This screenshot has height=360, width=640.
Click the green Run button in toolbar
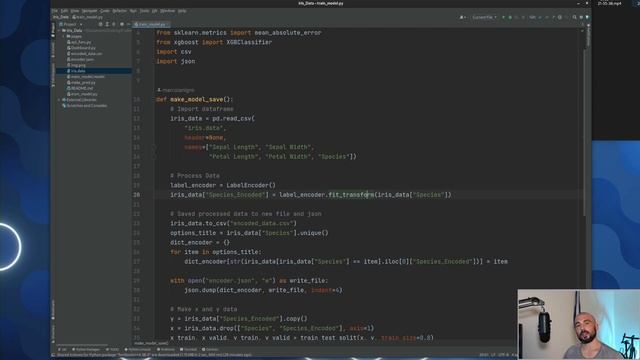pyautogui.click(x=504, y=18)
